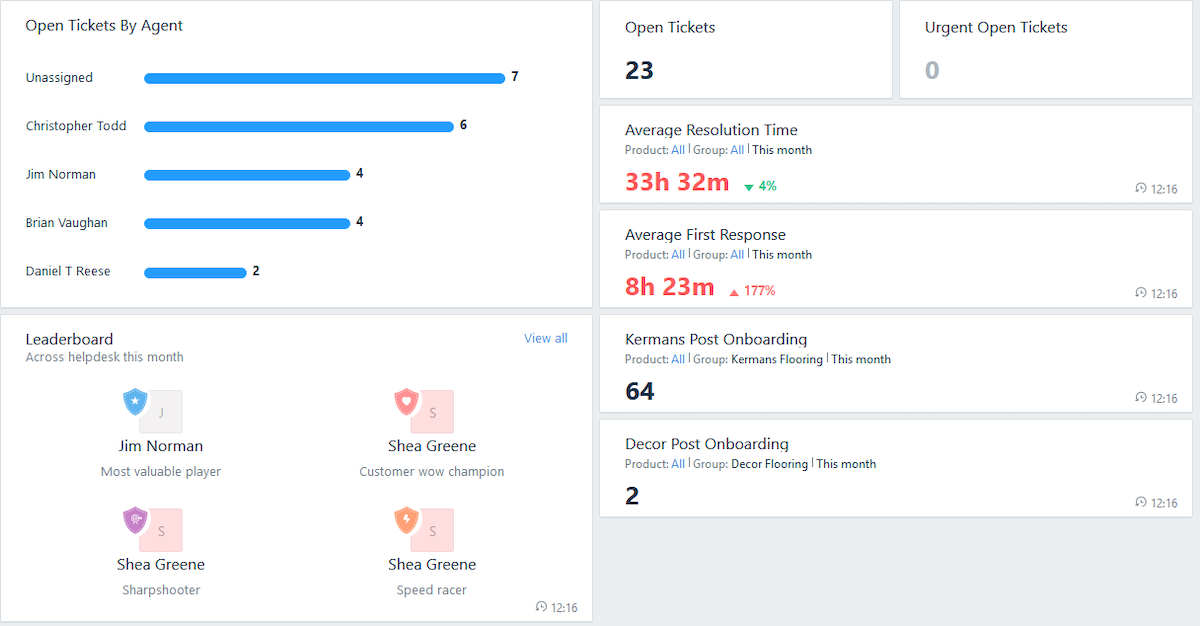The height and width of the screenshot is (626, 1200).
Task: Click the Customer wow champion heart badge
Action: 406,402
